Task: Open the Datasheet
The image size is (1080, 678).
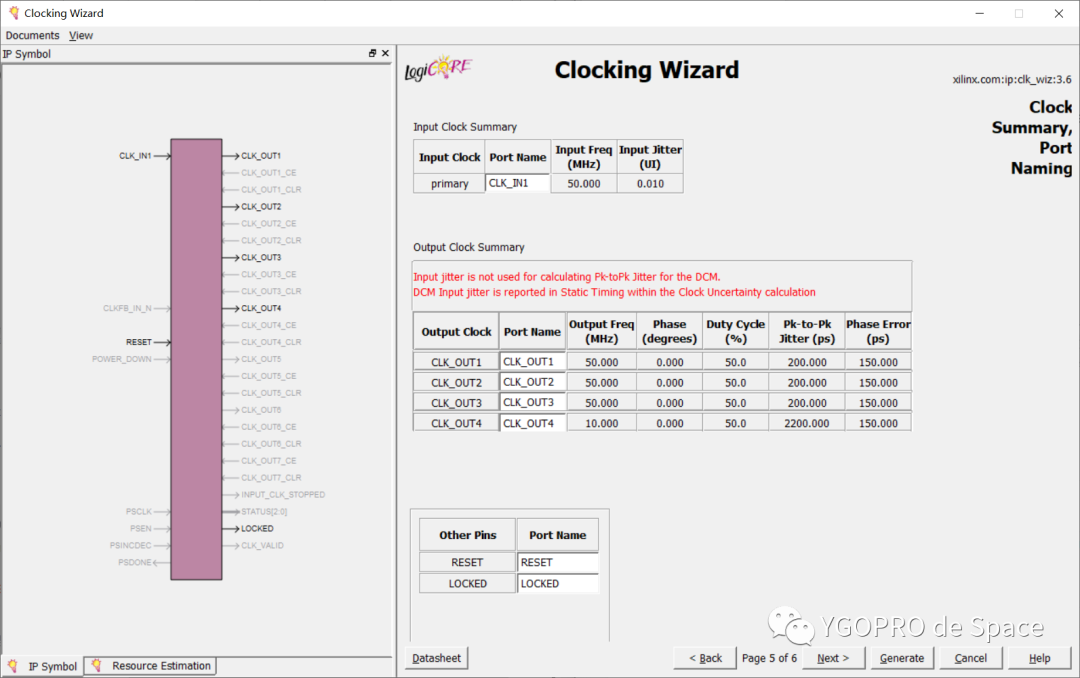Action: click(x=436, y=658)
